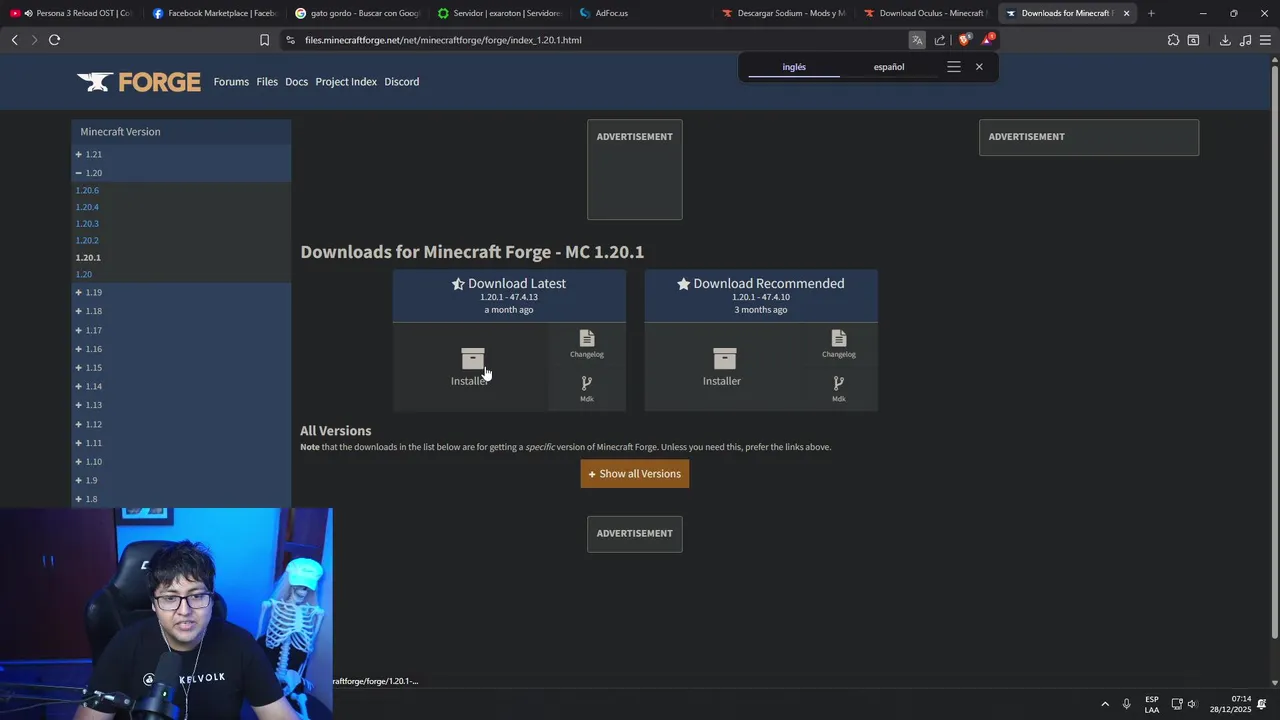
Task: Click the search-tabs icon next to extensions
Action: click(x=1193, y=40)
